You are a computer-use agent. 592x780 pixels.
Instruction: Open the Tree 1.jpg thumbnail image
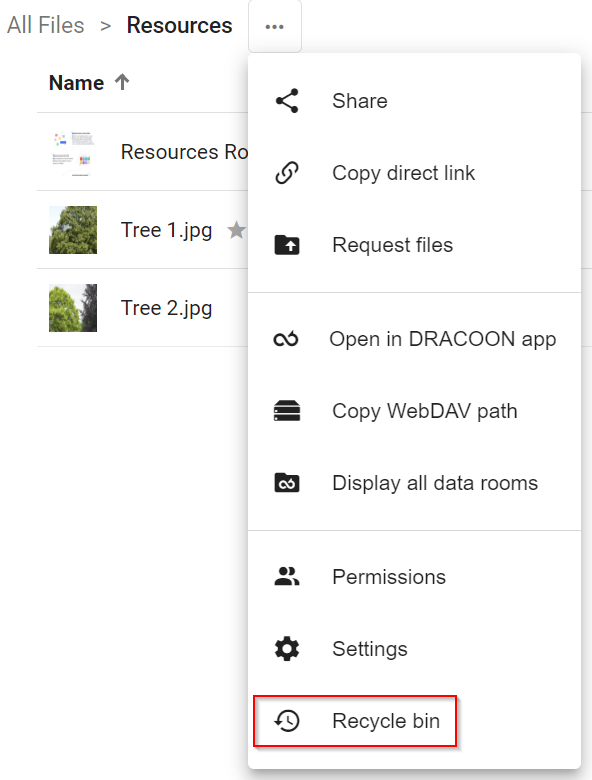point(73,230)
